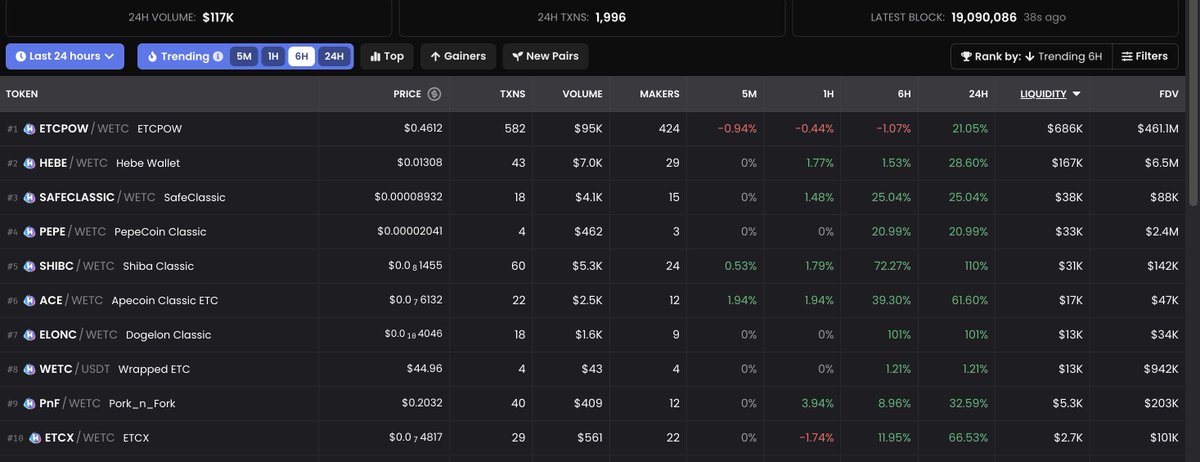
Task: Open the Last 24 hours dropdown
Action: [66, 56]
